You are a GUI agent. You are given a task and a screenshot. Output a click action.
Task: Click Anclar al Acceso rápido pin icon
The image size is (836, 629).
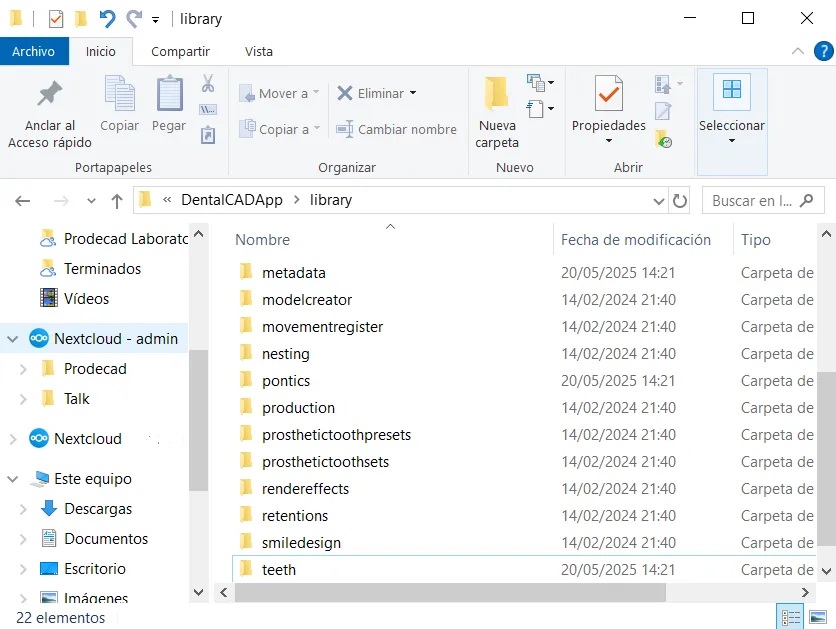click(49, 95)
